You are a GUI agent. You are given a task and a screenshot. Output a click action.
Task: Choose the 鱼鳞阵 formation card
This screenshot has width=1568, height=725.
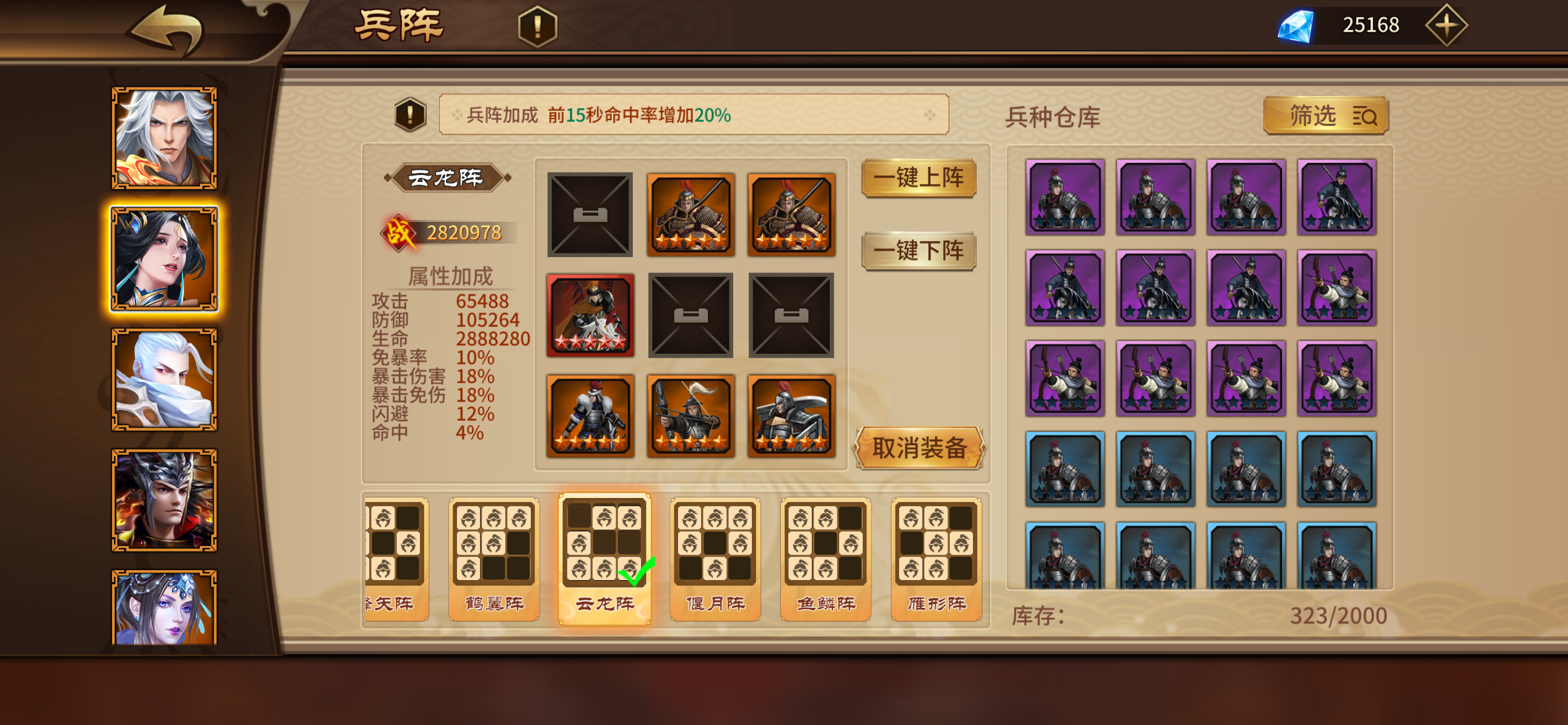point(826,559)
